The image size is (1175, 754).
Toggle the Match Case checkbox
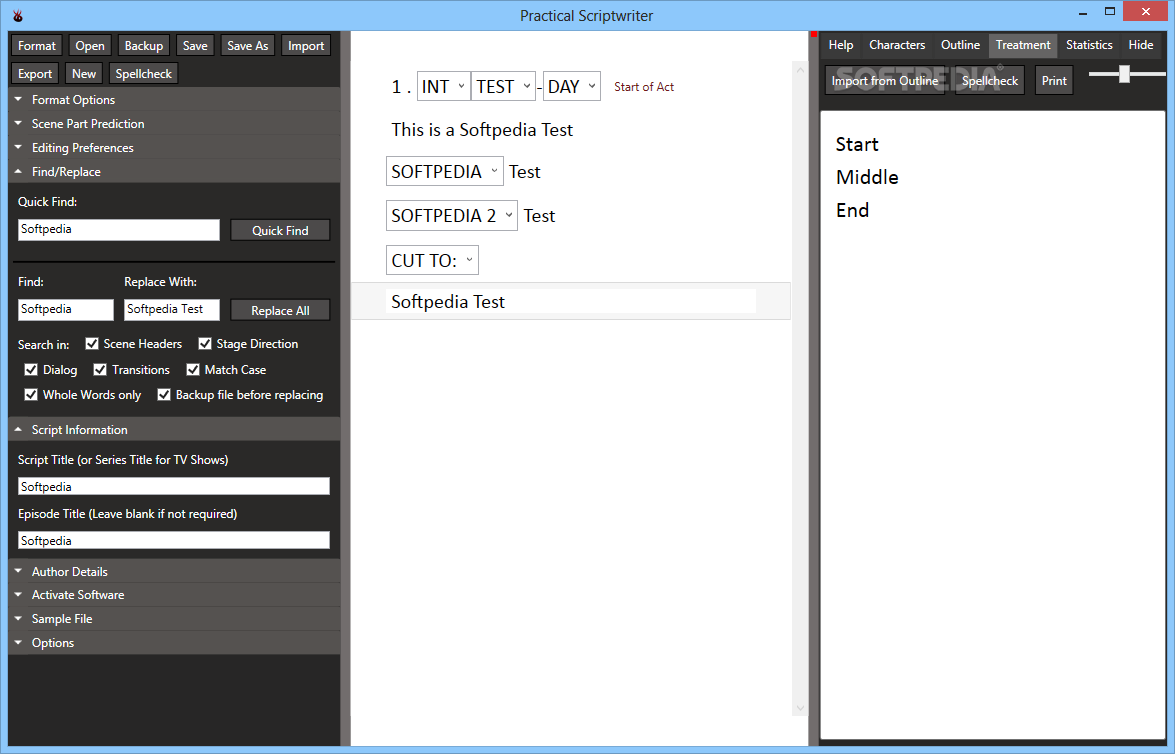(x=193, y=370)
